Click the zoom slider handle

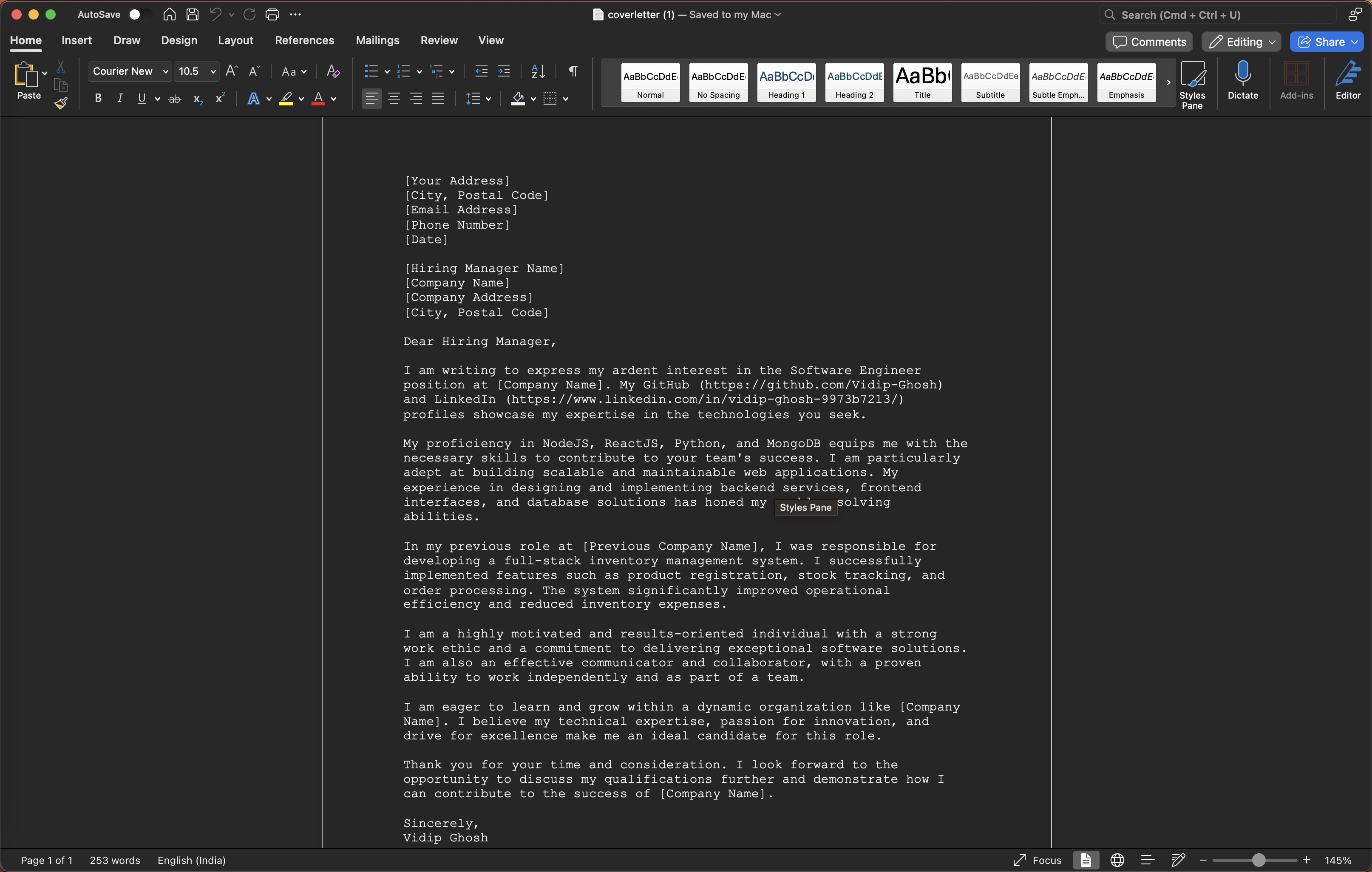click(1258, 860)
